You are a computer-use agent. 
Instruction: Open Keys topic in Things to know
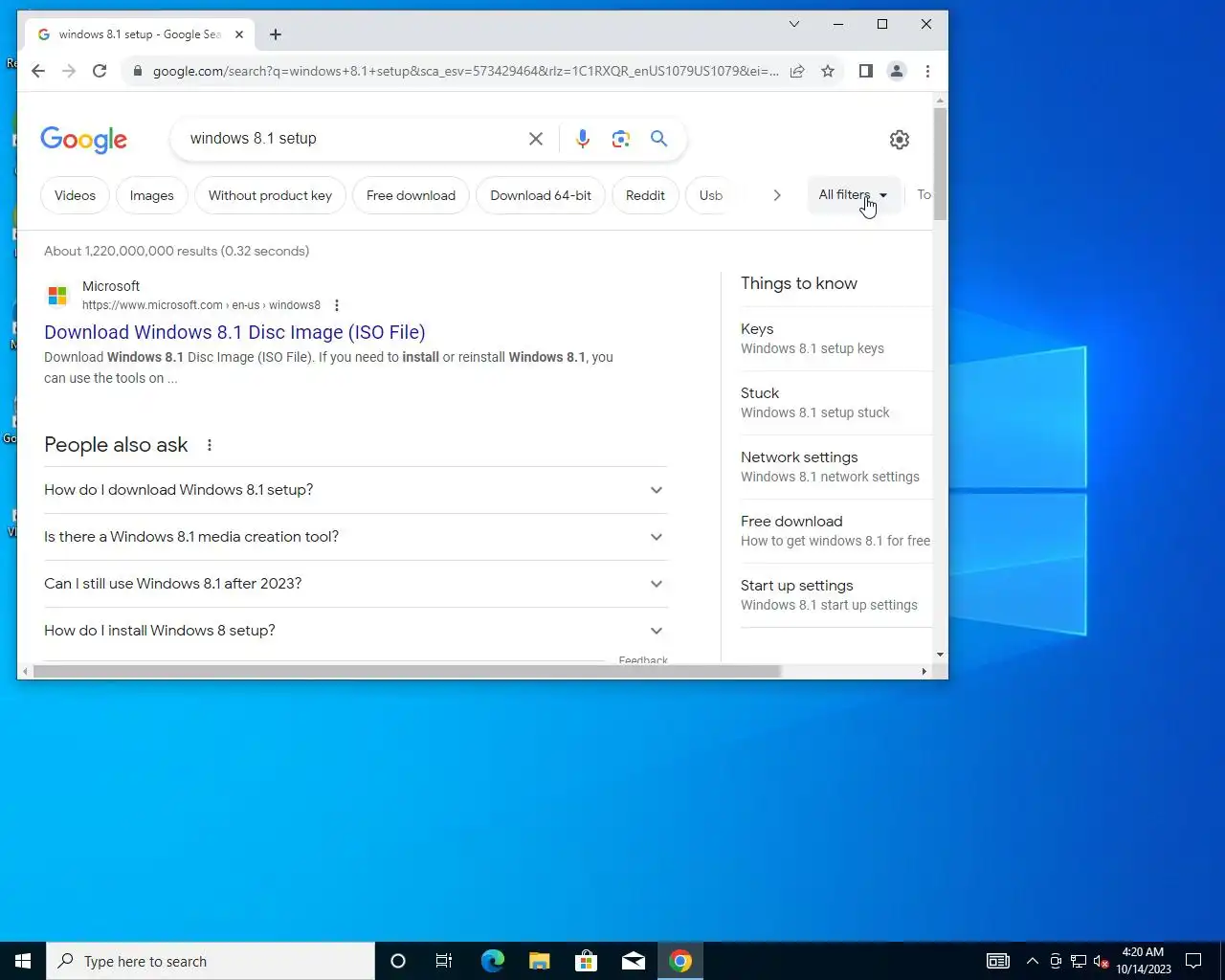point(835,339)
